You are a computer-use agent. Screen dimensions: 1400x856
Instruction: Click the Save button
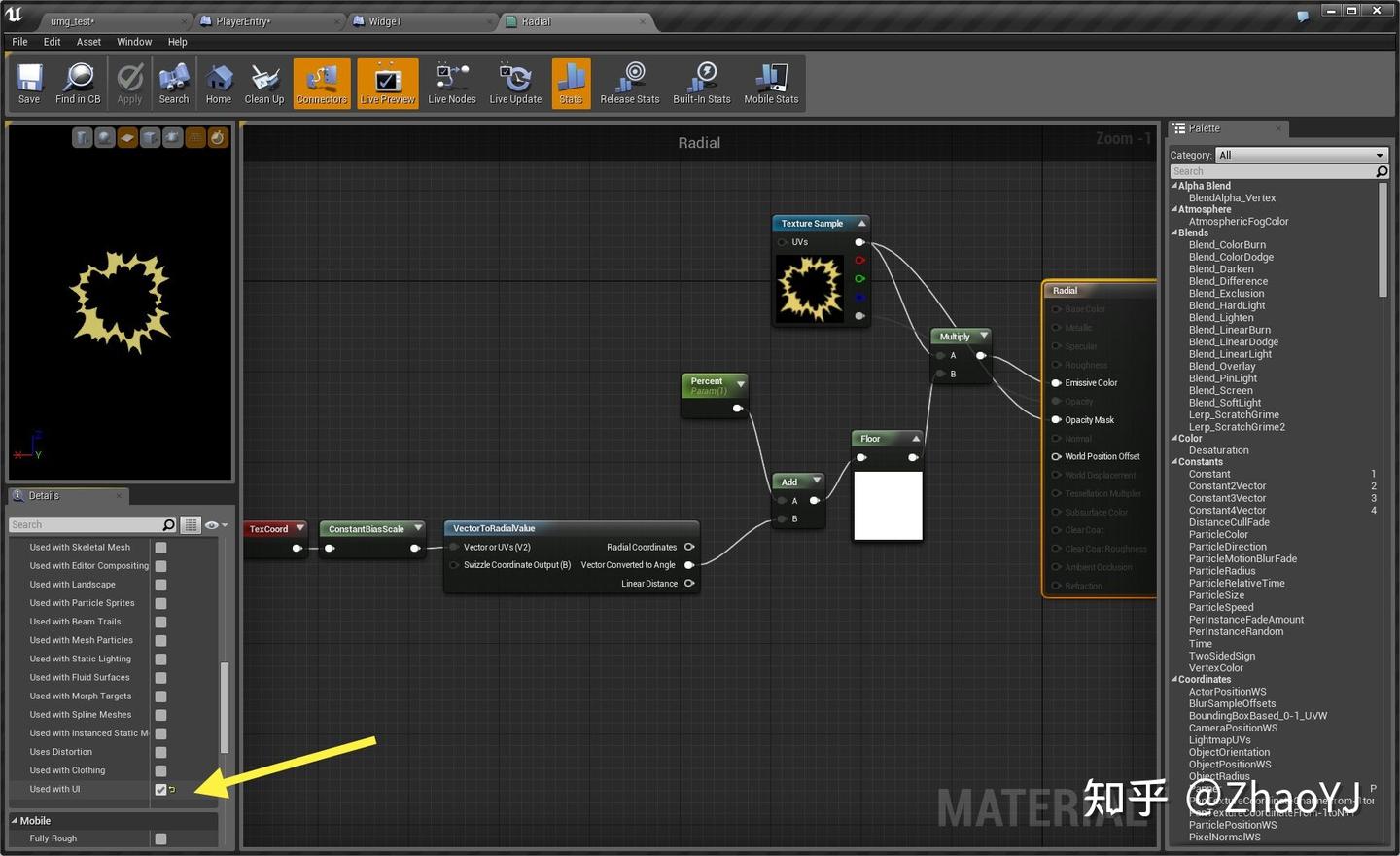point(28,84)
